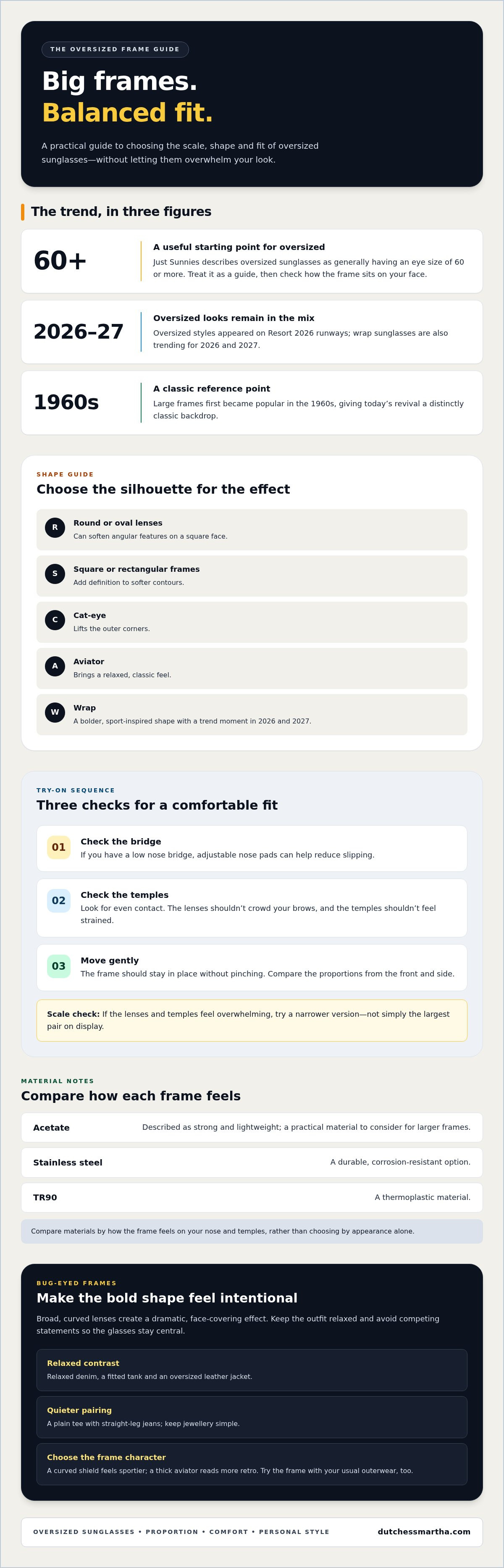The height and width of the screenshot is (1568, 504).
Task: Open the dutchessmartha.com link
Action: 424,1532
